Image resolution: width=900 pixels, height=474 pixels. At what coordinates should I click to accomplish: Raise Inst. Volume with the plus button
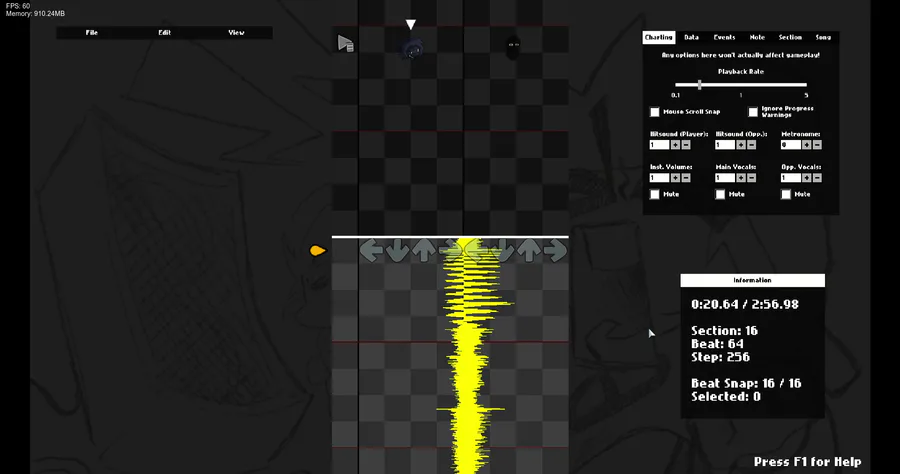[x=676, y=178]
